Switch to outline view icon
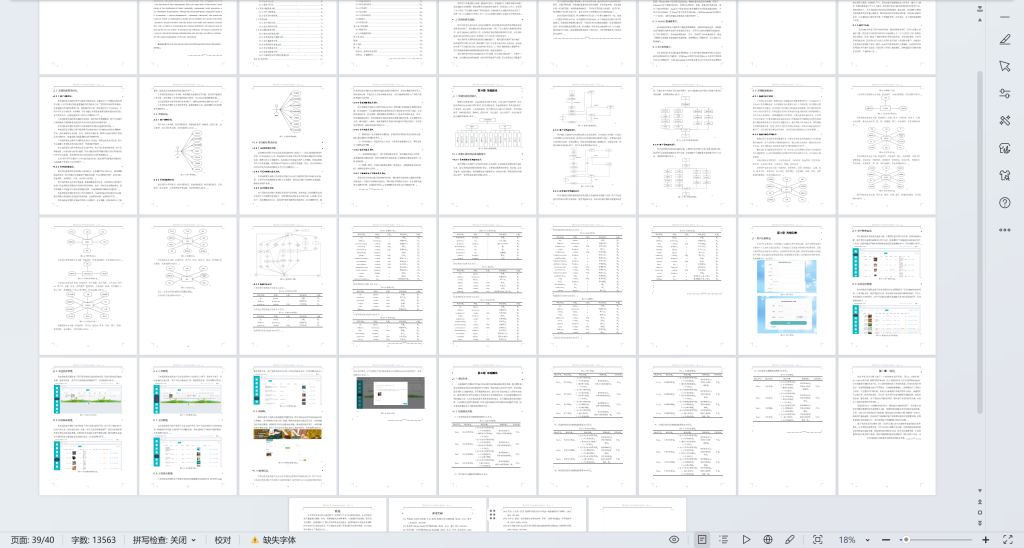The height and width of the screenshot is (548, 1024). pyautogui.click(x=724, y=540)
